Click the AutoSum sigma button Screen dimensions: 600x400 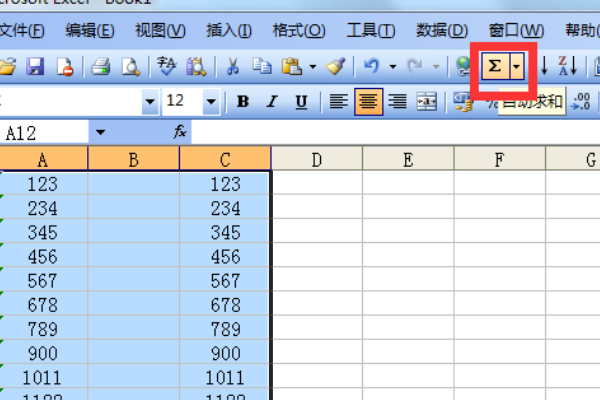(x=495, y=66)
